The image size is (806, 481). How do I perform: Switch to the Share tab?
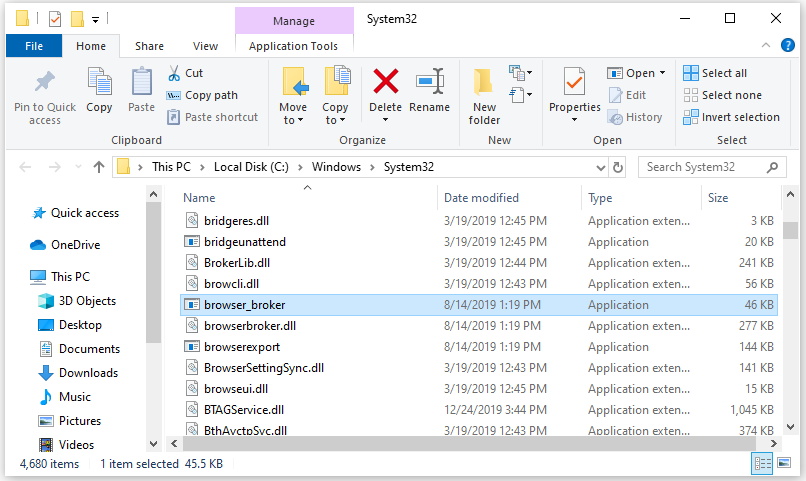click(x=149, y=46)
